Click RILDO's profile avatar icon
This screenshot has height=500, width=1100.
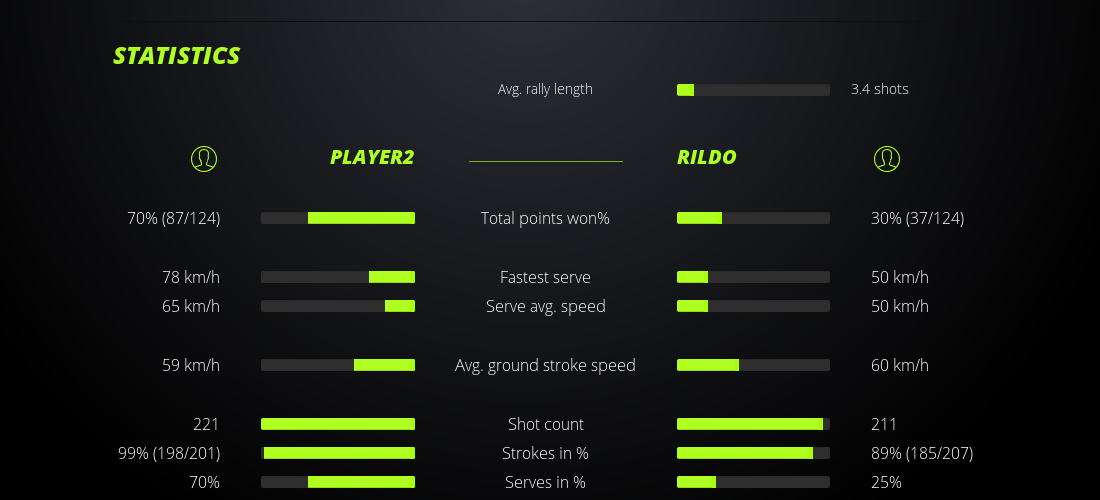pyautogui.click(x=887, y=158)
